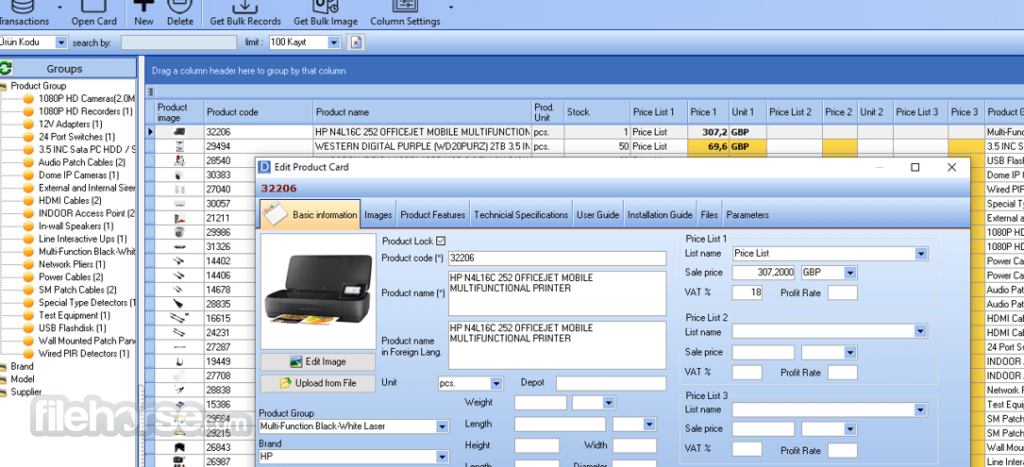Switch to the Images tab

pyautogui.click(x=378, y=214)
